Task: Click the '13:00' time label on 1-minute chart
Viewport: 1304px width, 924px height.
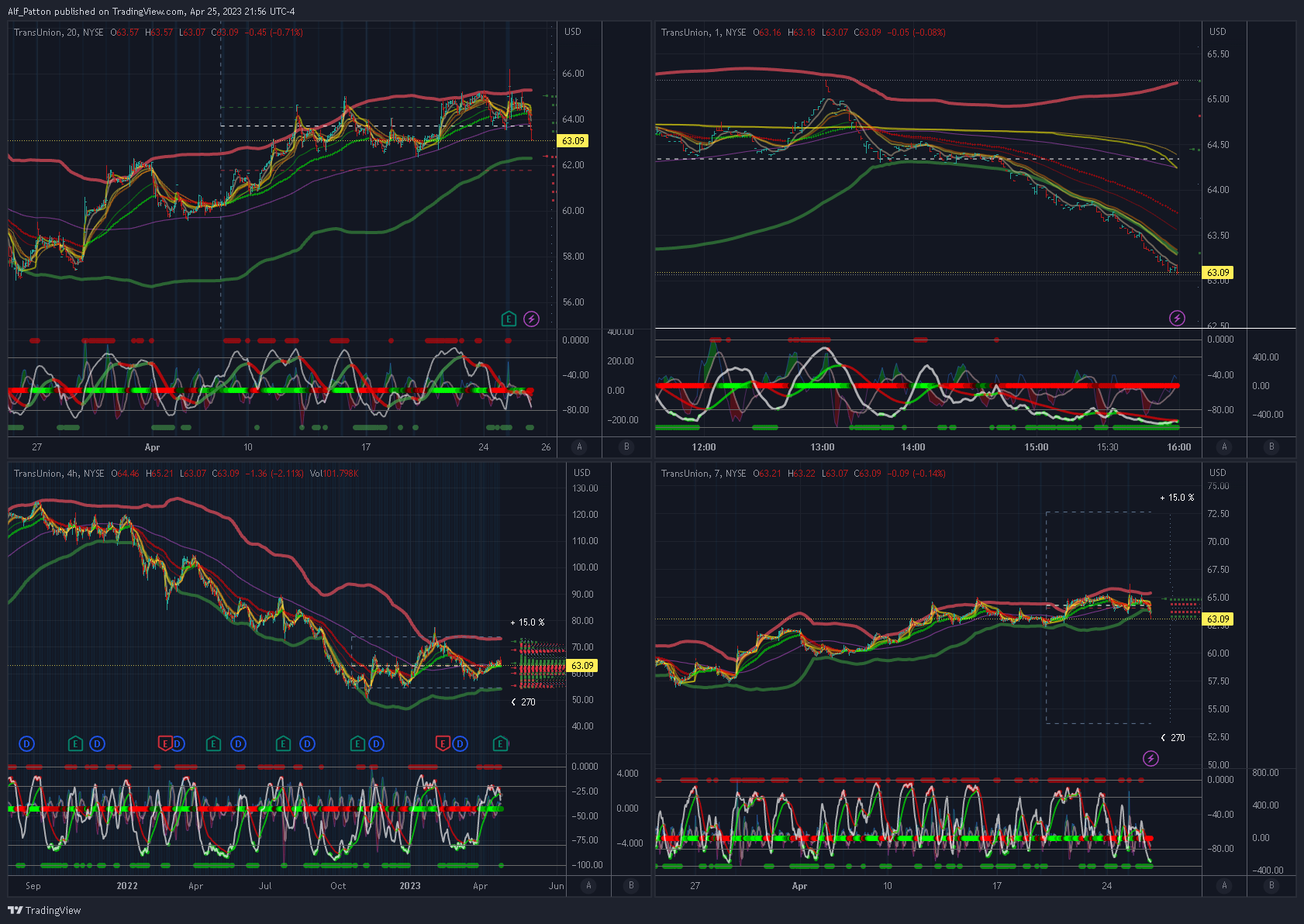Action: (823, 447)
